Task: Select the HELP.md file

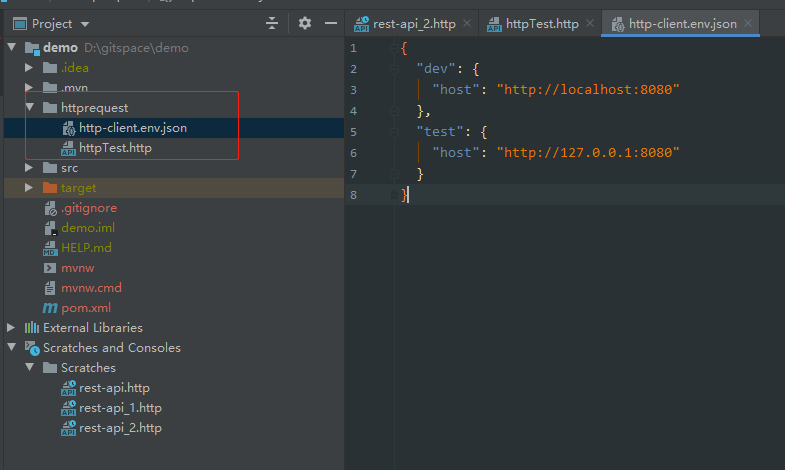Action: point(86,247)
